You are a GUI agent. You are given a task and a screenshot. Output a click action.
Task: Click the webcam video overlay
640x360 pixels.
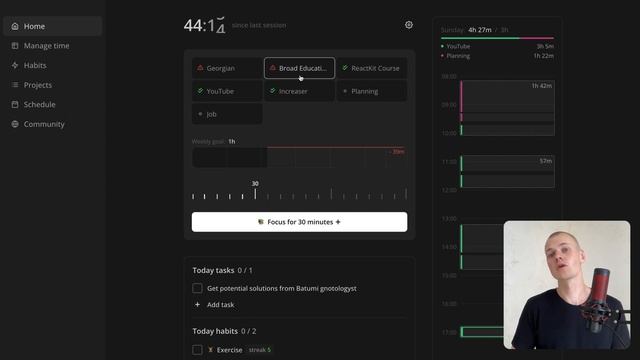(567, 285)
